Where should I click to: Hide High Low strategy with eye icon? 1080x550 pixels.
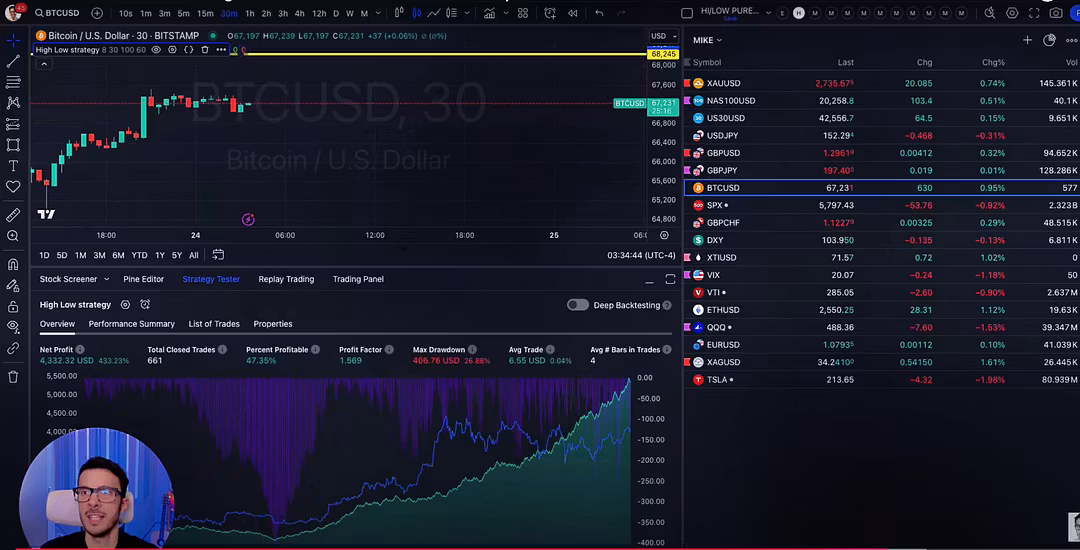[x=156, y=50]
